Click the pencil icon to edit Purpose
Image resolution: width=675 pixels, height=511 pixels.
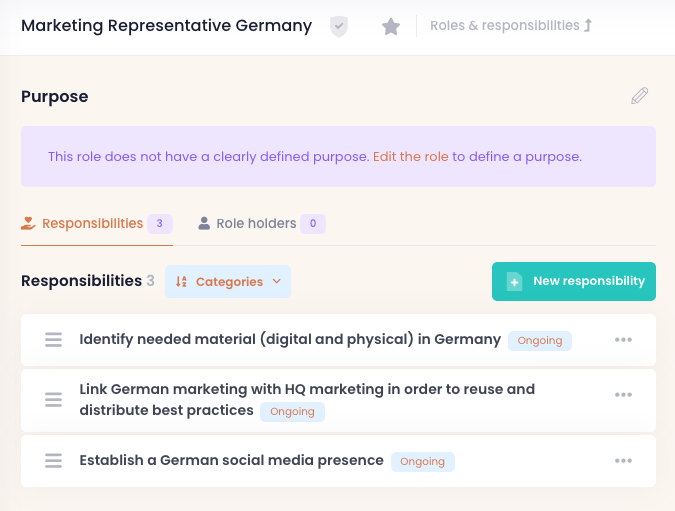pos(639,96)
